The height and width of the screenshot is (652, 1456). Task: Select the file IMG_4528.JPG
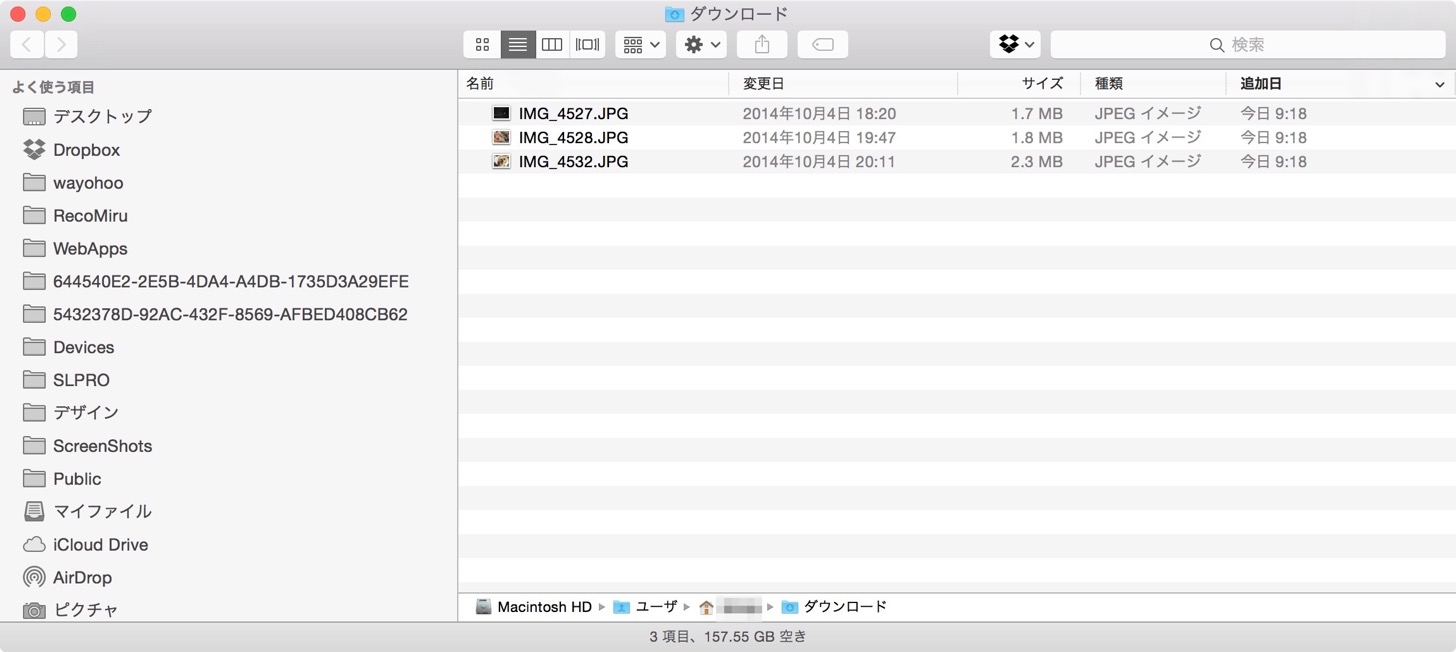coord(573,138)
